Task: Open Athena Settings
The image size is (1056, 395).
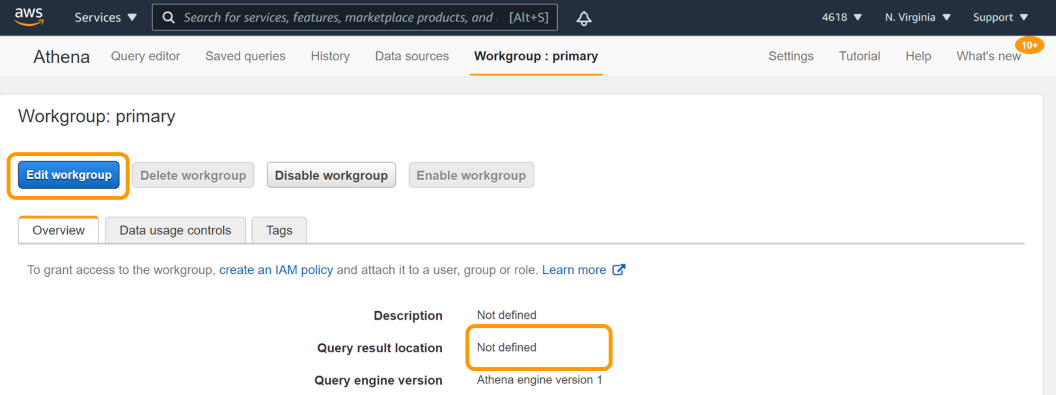Action: click(x=791, y=57)
